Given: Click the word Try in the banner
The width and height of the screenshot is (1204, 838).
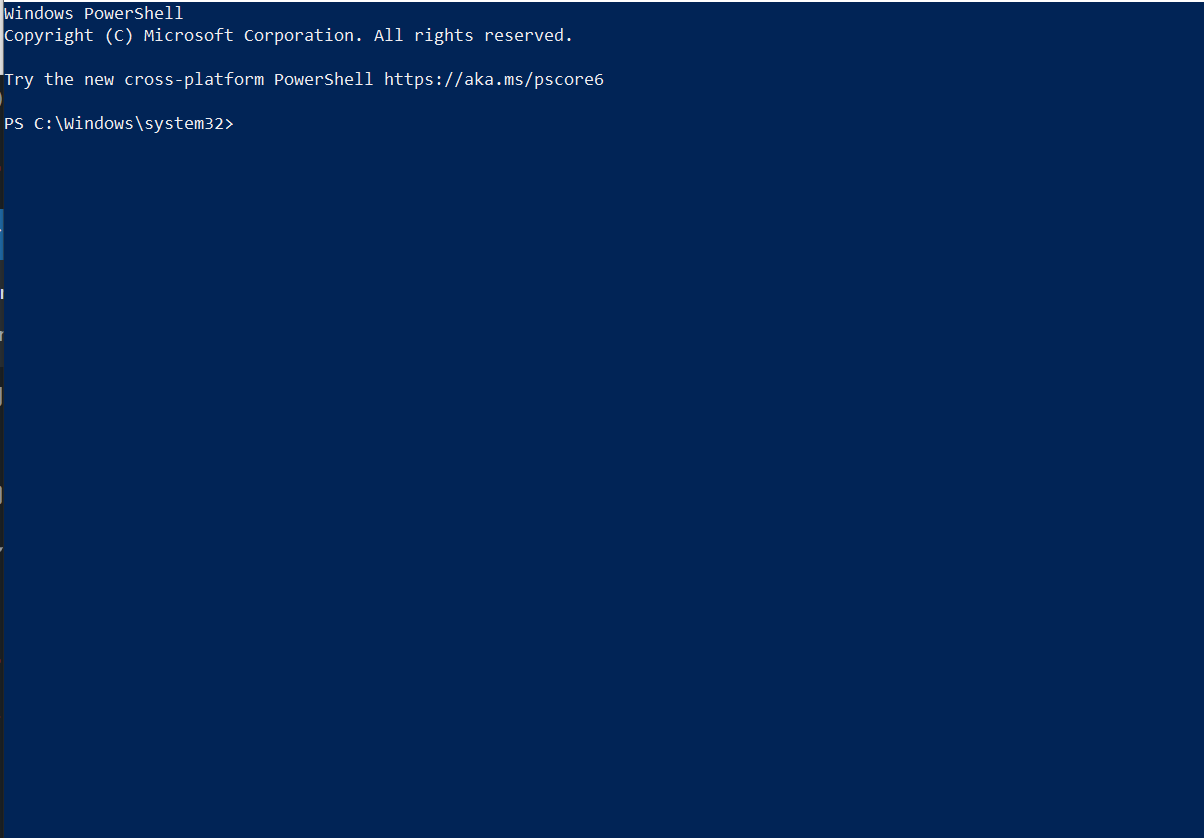Looking at the screenshot, I should (x=18, y=79).
